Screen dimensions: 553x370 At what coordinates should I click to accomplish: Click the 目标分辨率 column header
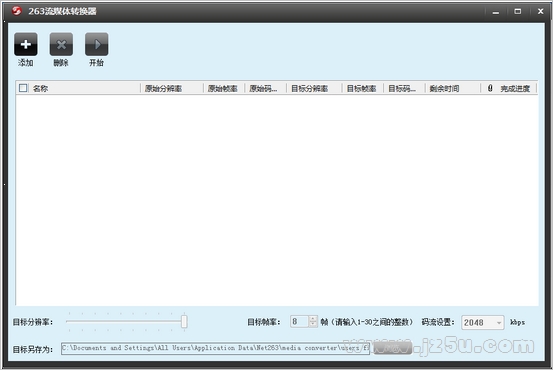point(314,88)
